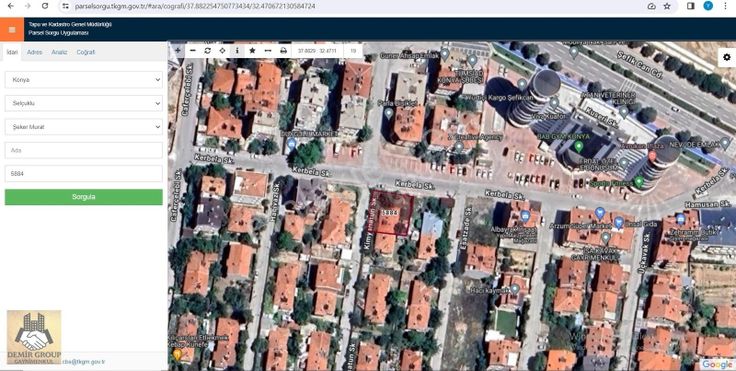
Task: Print the map with printer icon
Action: [284, 51]
